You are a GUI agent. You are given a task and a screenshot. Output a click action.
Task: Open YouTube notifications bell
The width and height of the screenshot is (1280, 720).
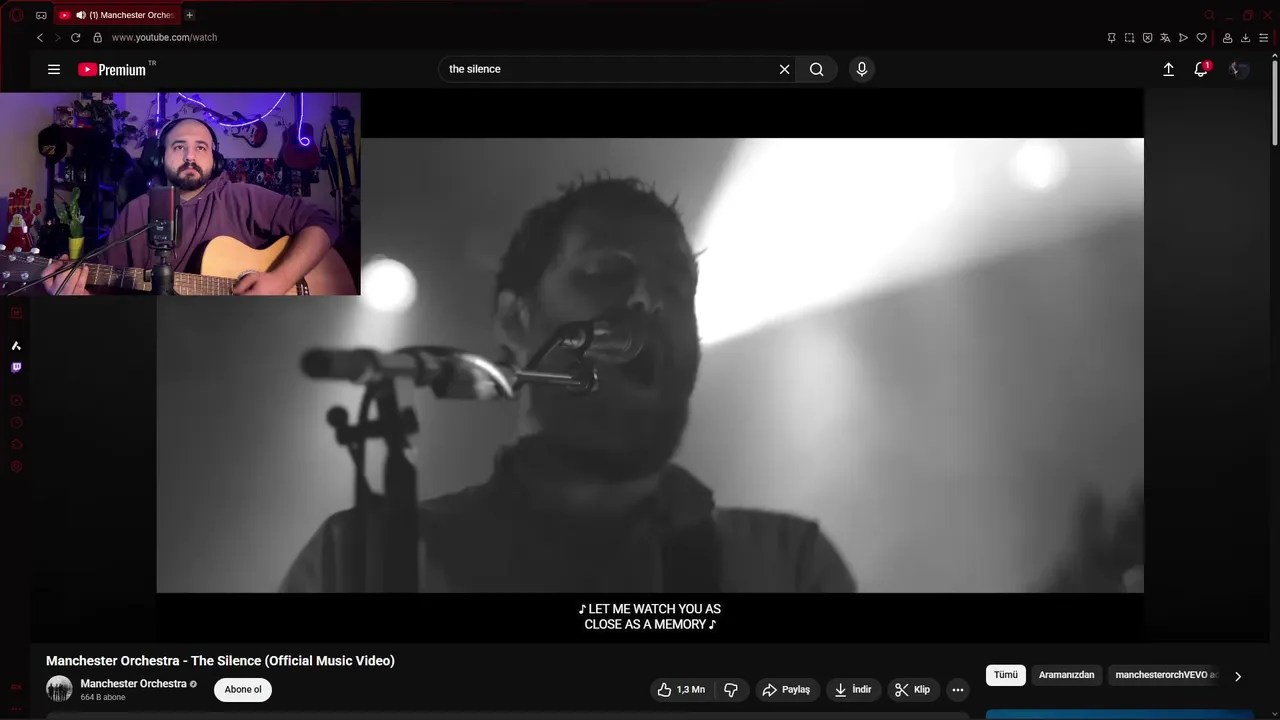[1201, 69]
